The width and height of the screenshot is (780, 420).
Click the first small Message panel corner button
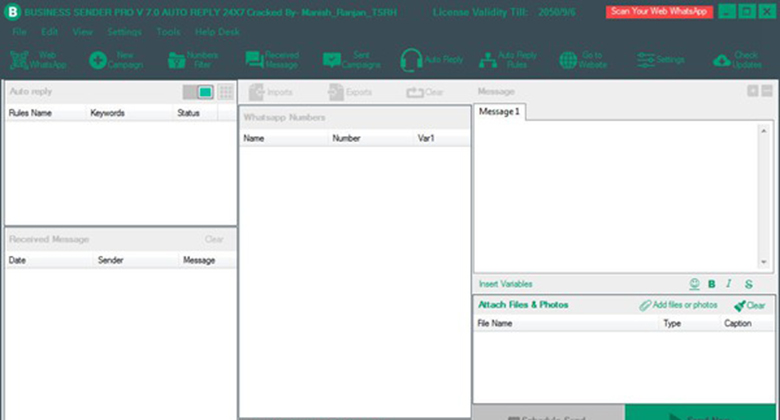tap(753, 91)
